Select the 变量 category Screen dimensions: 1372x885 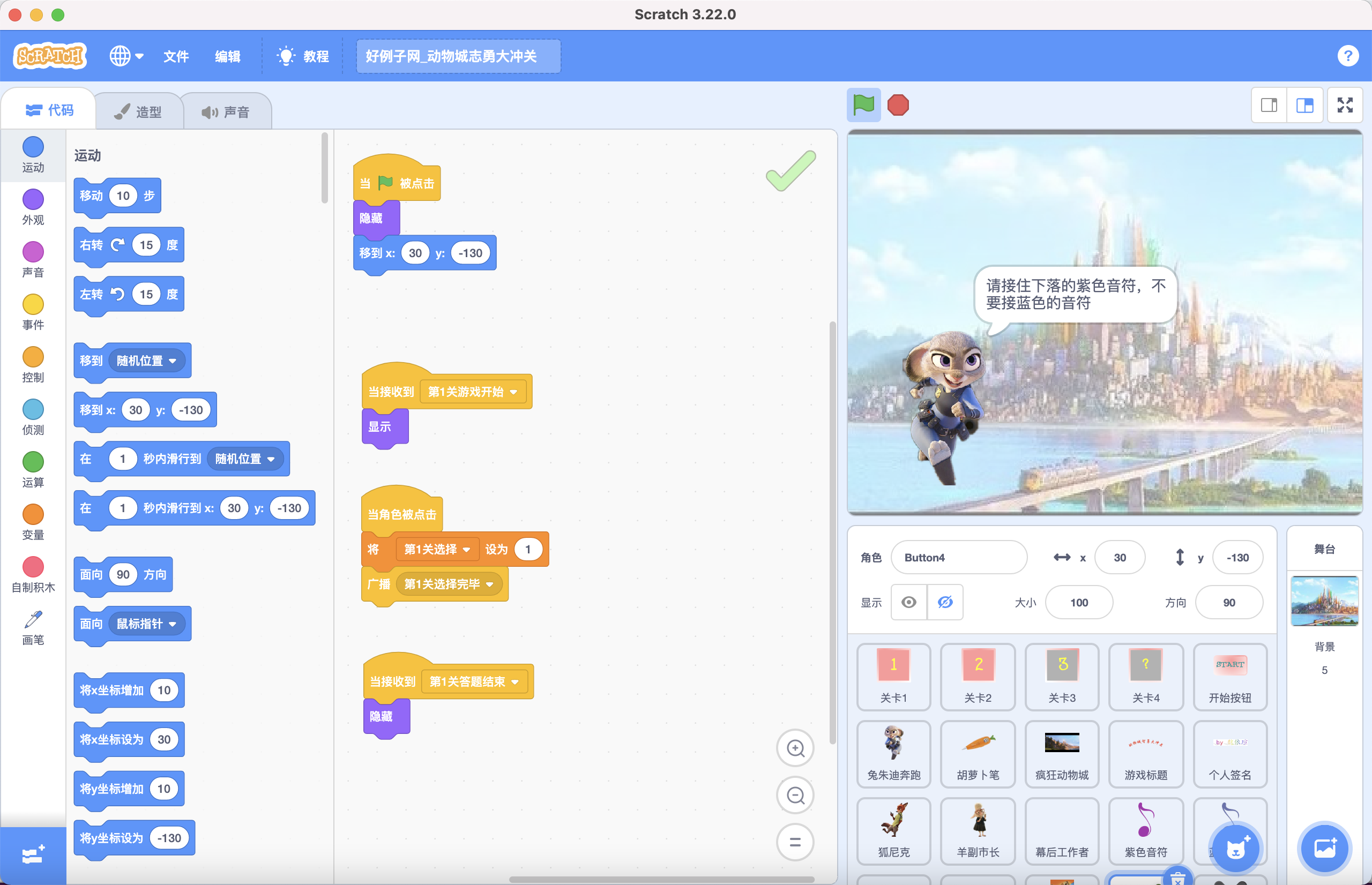(33, 522)
